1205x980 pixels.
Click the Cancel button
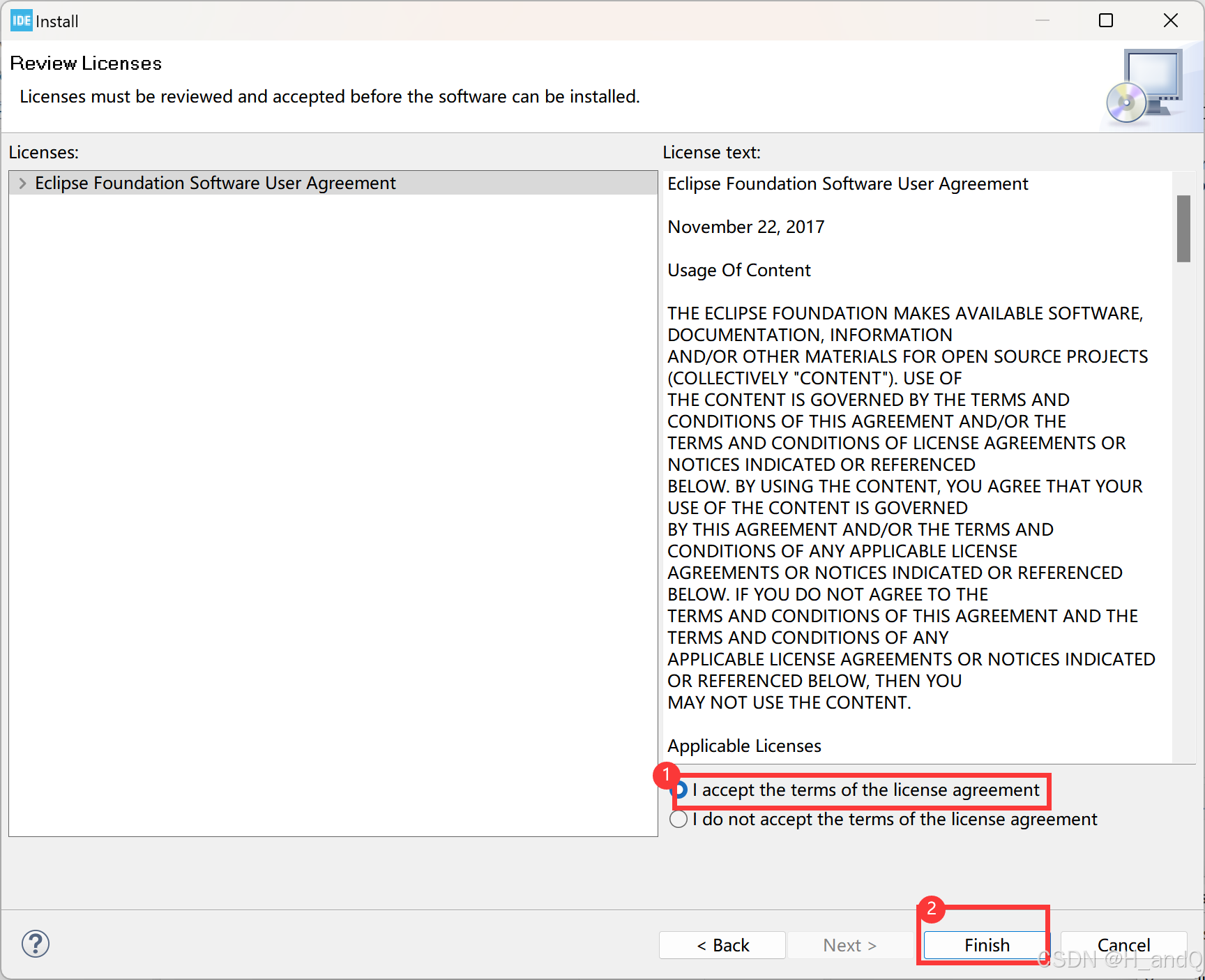[1123, 945]
